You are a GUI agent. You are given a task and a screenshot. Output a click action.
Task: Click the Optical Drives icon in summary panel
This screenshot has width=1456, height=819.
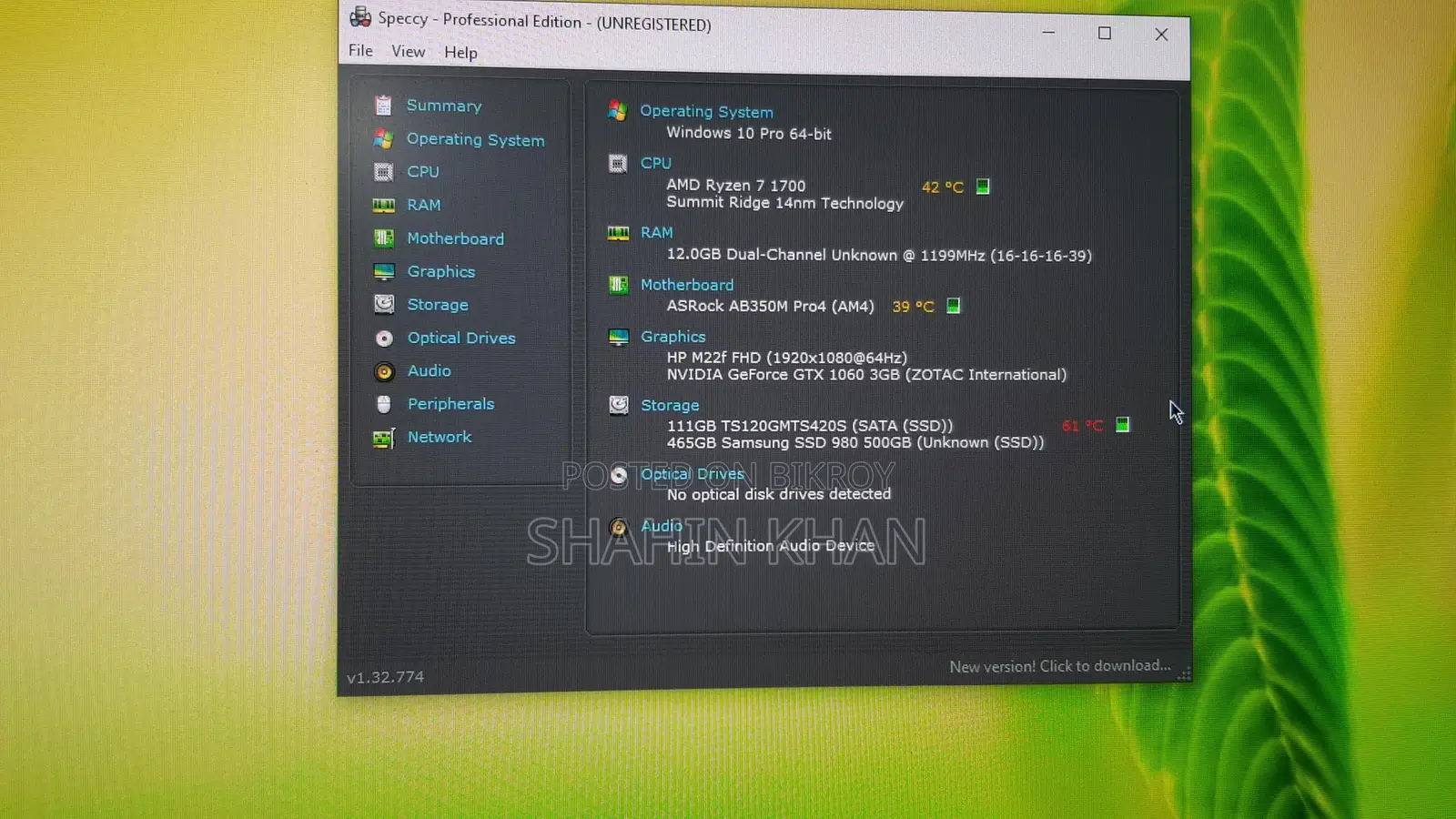[x=619, y=474]
